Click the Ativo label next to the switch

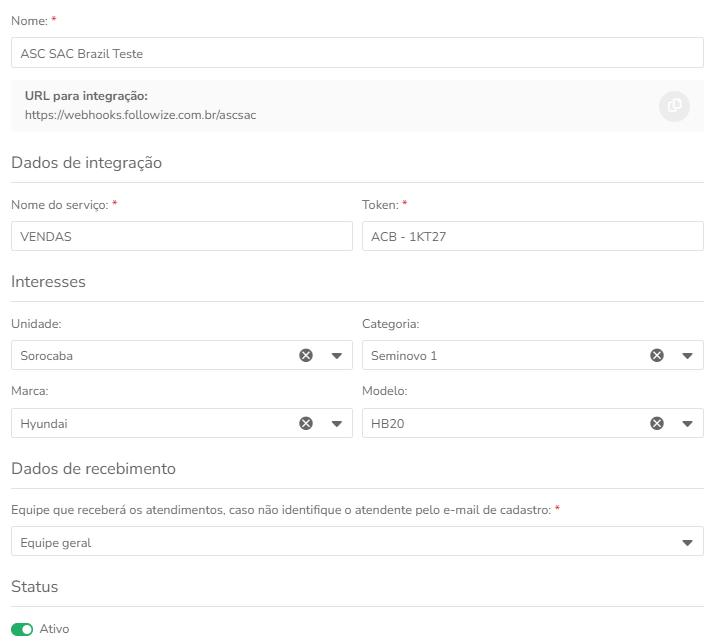[54, 629]
